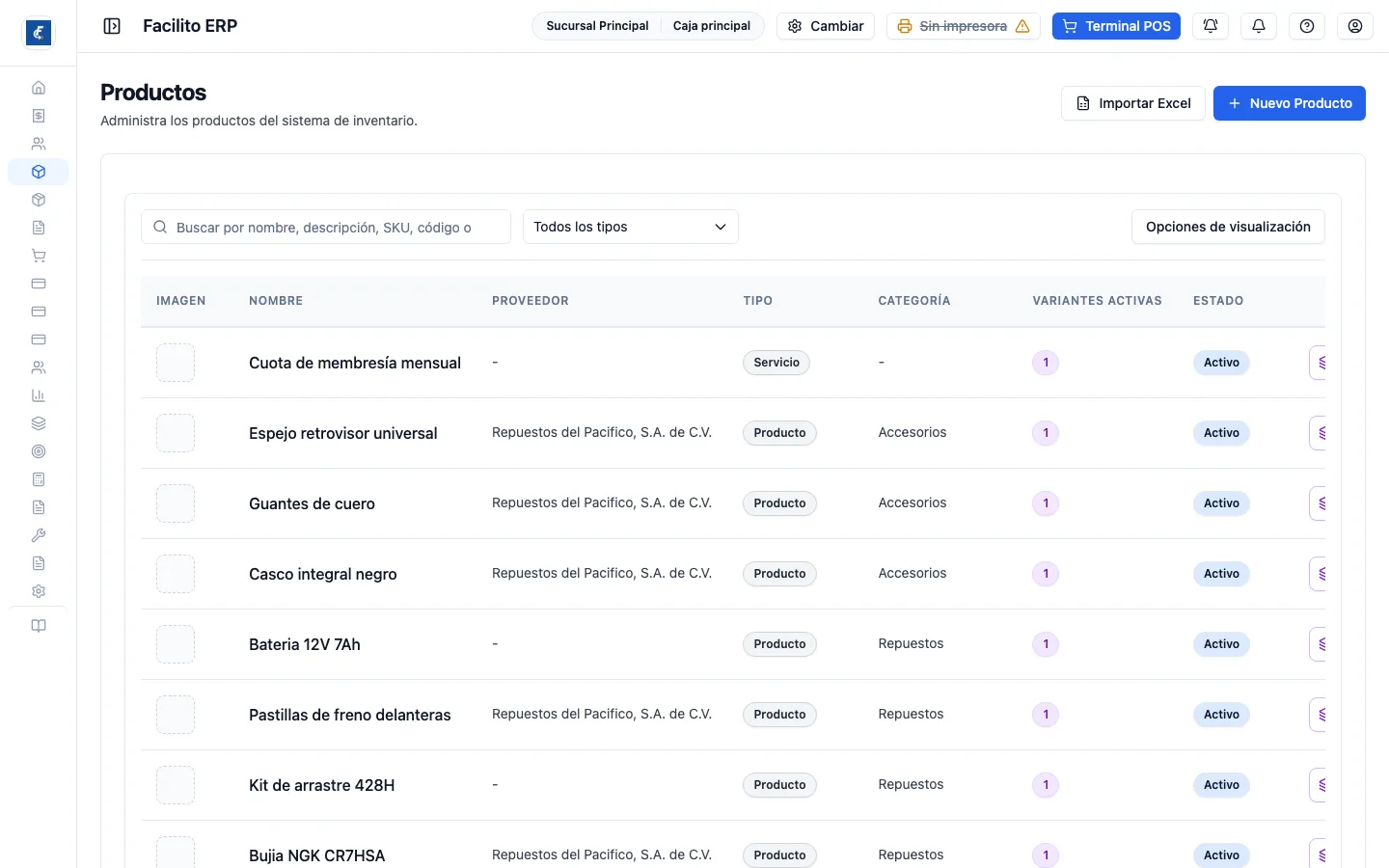Open Terminal POS
Viewport: 1389px width, 868px height.
click(x=1116, y=26)
